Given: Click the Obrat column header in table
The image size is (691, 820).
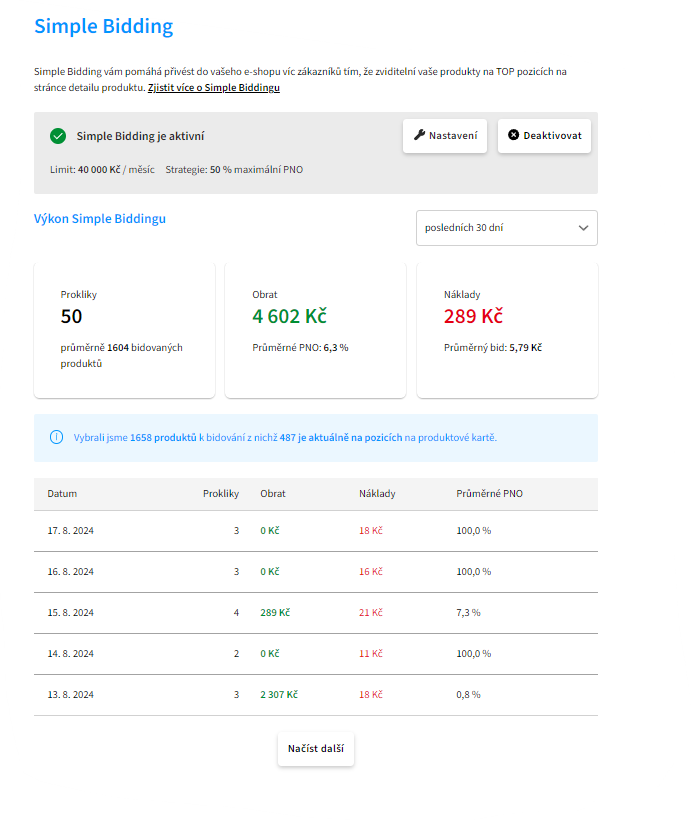Looking at the screenshot, I should click(273, 494).
